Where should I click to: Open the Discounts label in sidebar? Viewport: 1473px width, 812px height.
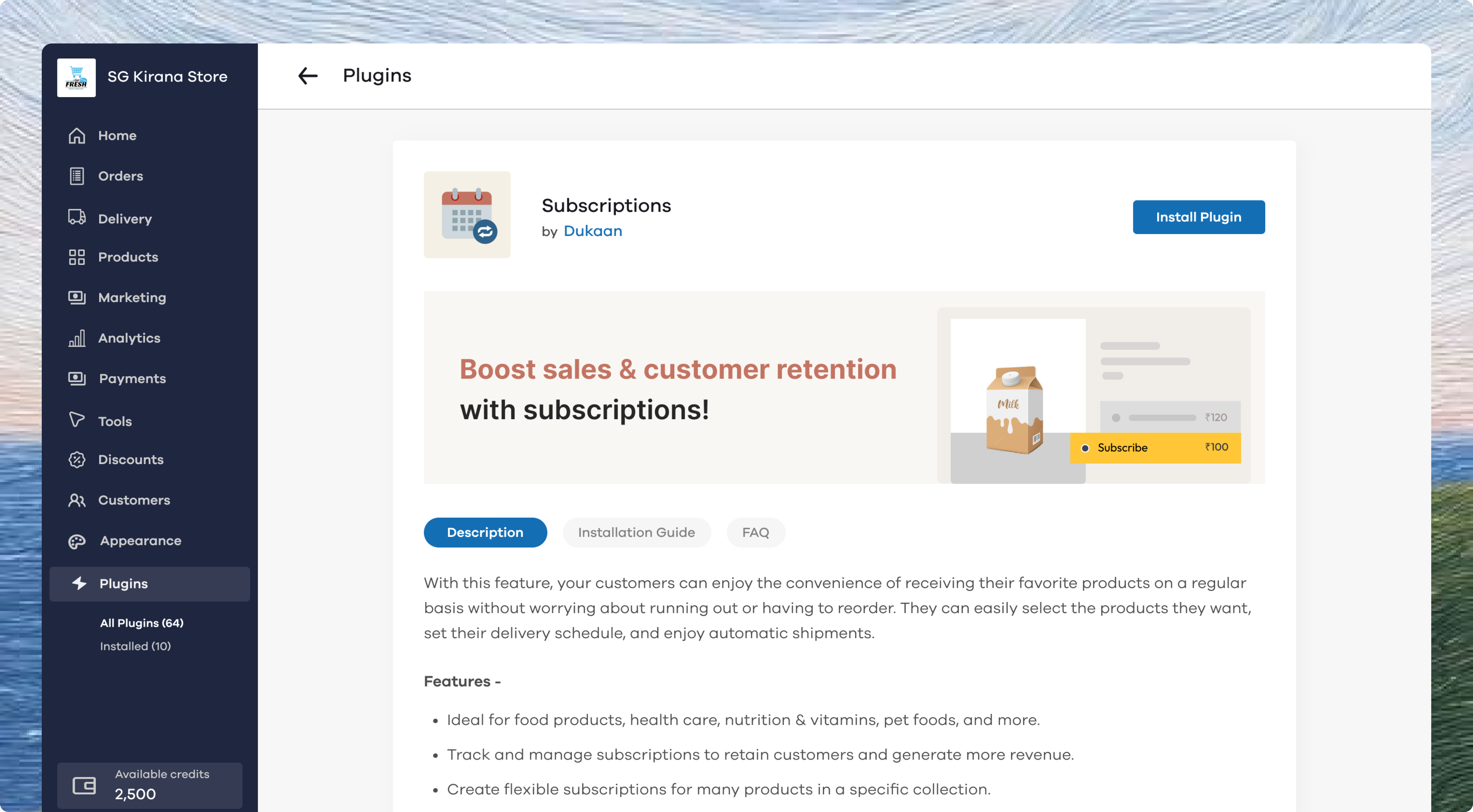[131, 460]
